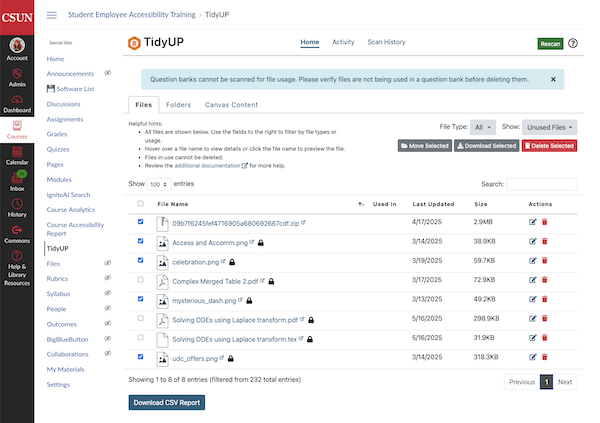600x423 pixels.
Task: Select the Home tab in TidyUP
Action: click(x=310, y=42)
